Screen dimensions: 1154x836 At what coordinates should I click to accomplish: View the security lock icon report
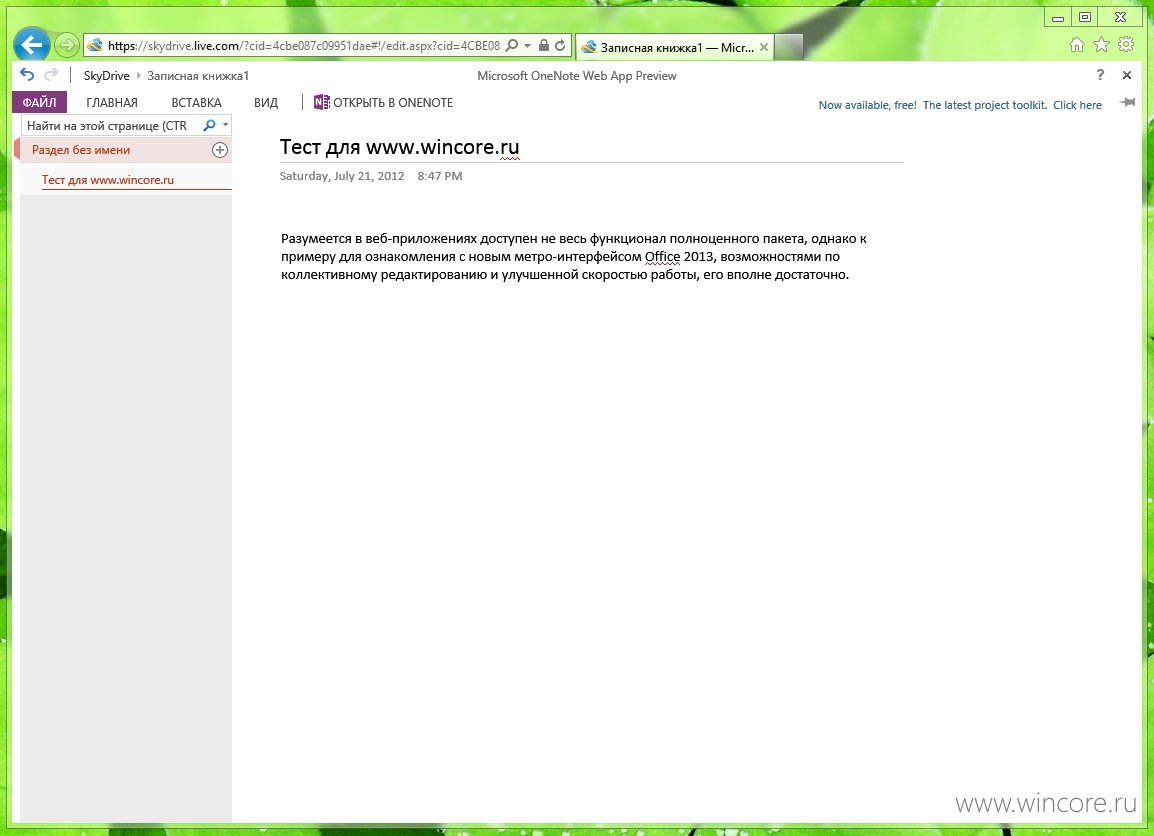pos(544,46)
